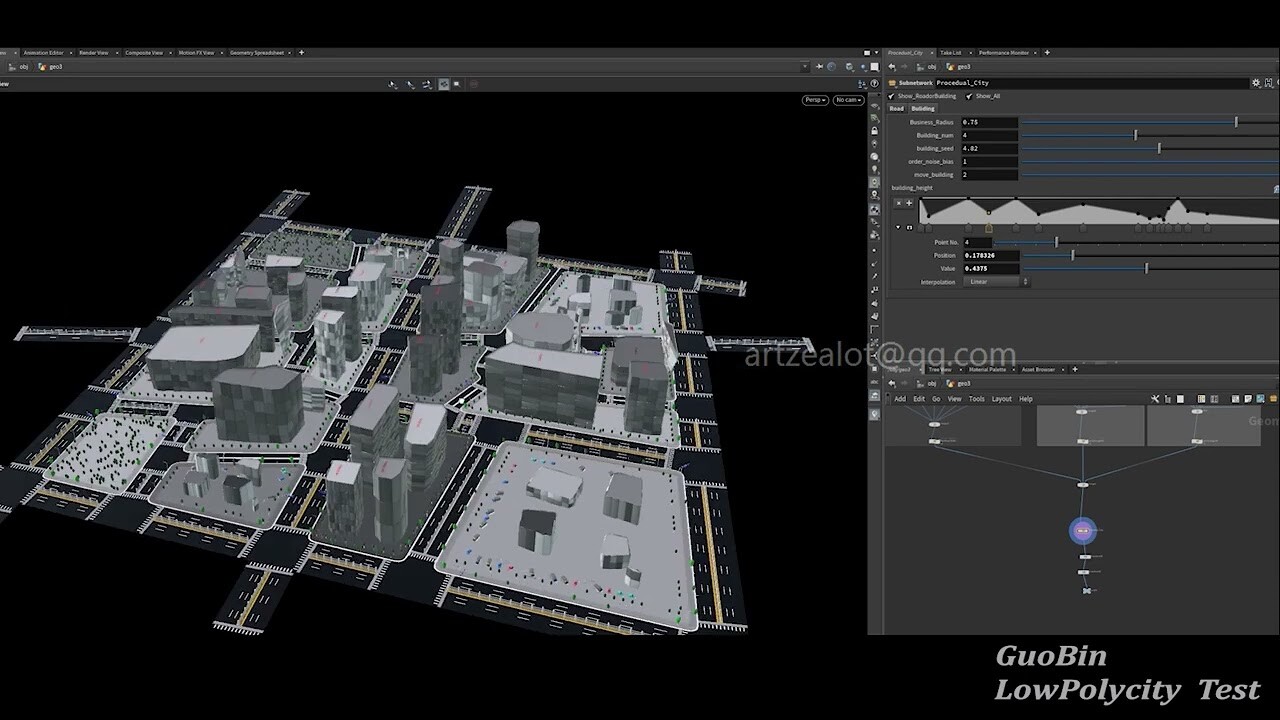Toggle the reference flag icon left of the ramp curve
This screenshot has height=720, width=1280.
pyautogui.click(x=910, y=227)
